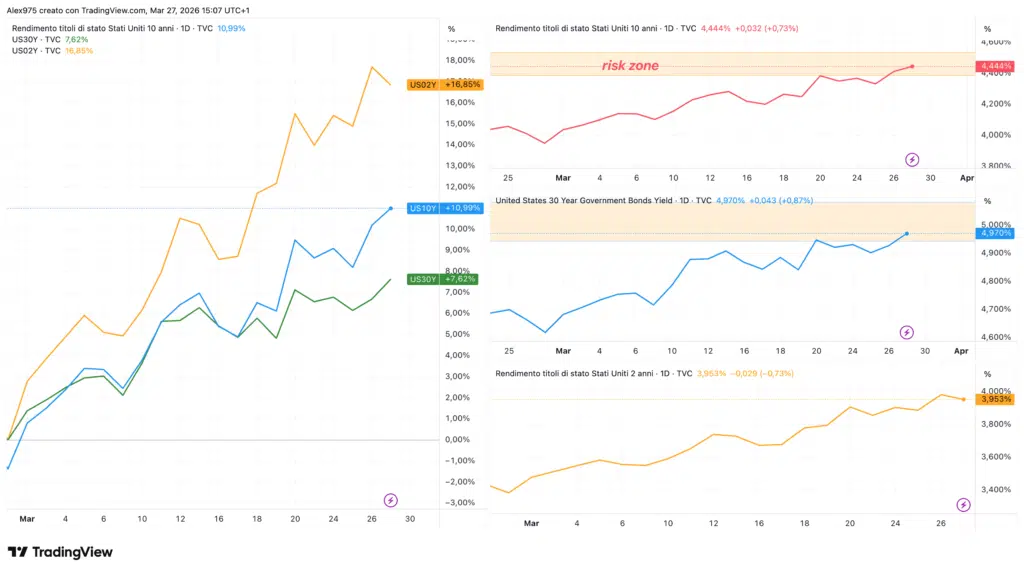The height and width of the screenshot is (572, 1024).
Task: Click the red 4,444% price label
Action: pyautogui.click(x=996, y=67)
